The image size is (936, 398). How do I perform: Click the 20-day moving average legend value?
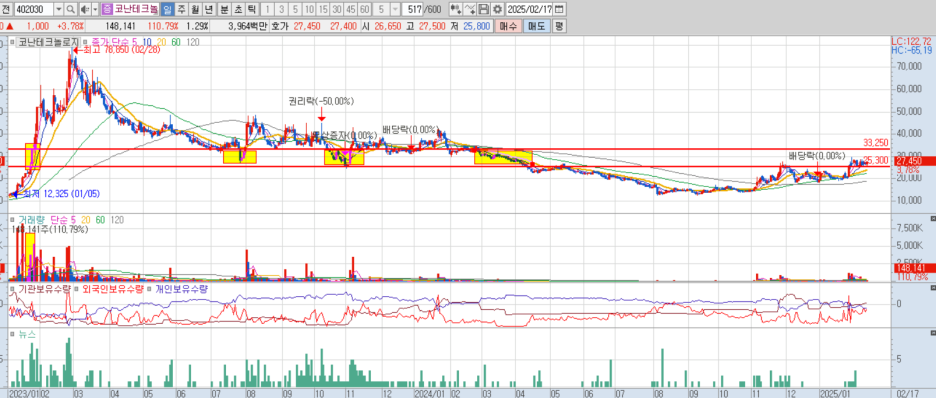pyautogui.click(x=161, y=42)
